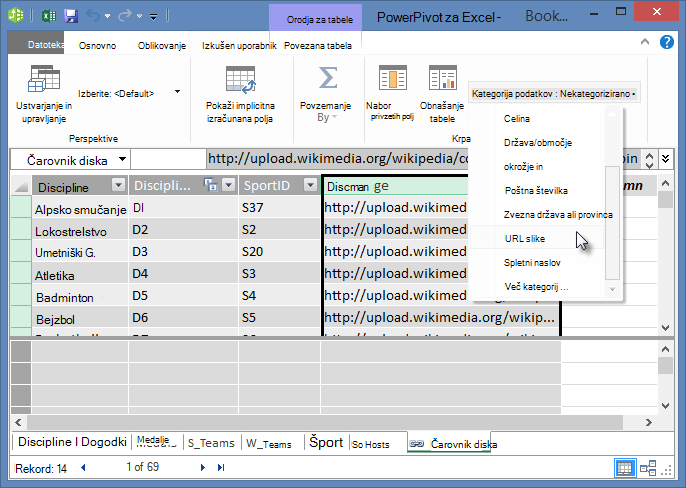Image resolution: width=686 pixels, height=488 pixels.
Task: Click the Alpsko smučanje cell
Action: coord(80,209)
